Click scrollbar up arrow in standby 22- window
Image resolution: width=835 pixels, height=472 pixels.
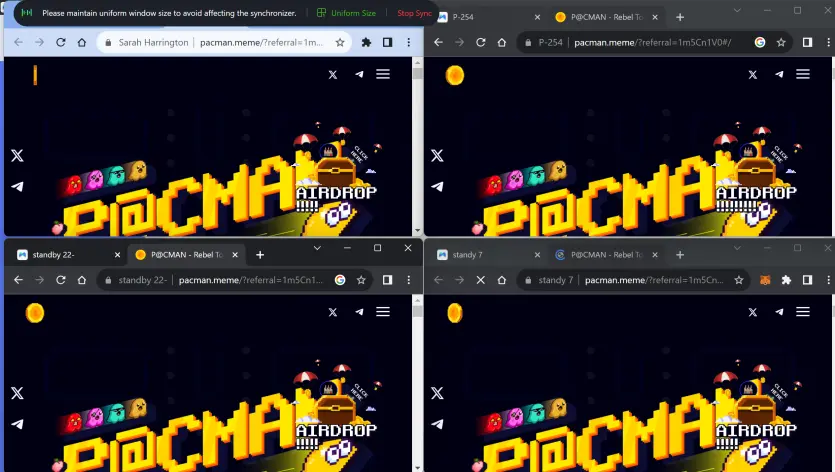tap(418, 300)
